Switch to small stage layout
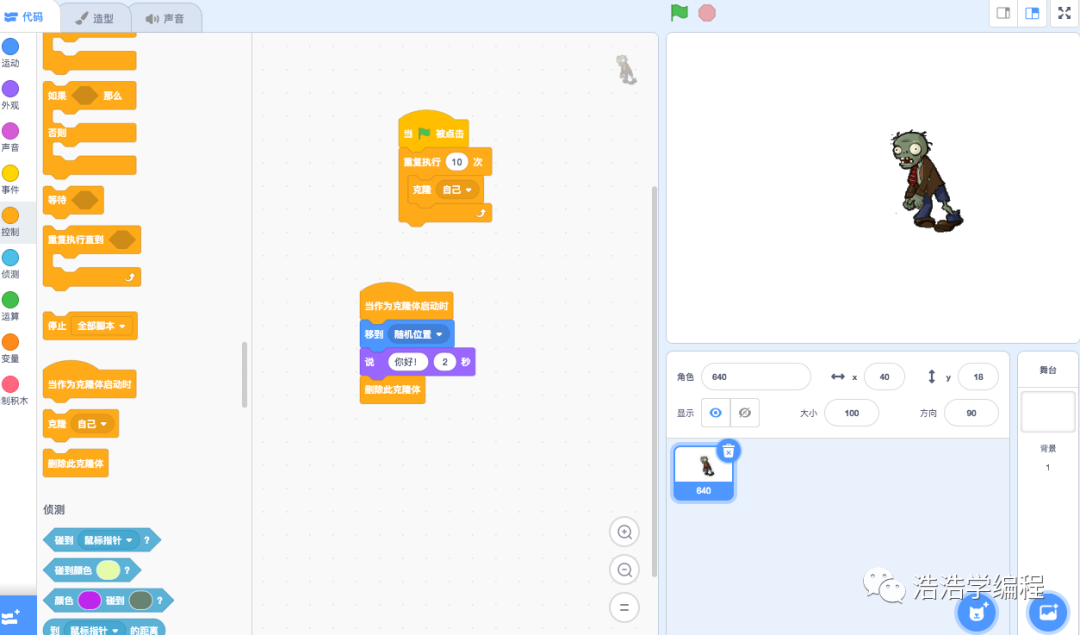1080x635 pixels. point(1004,13)
